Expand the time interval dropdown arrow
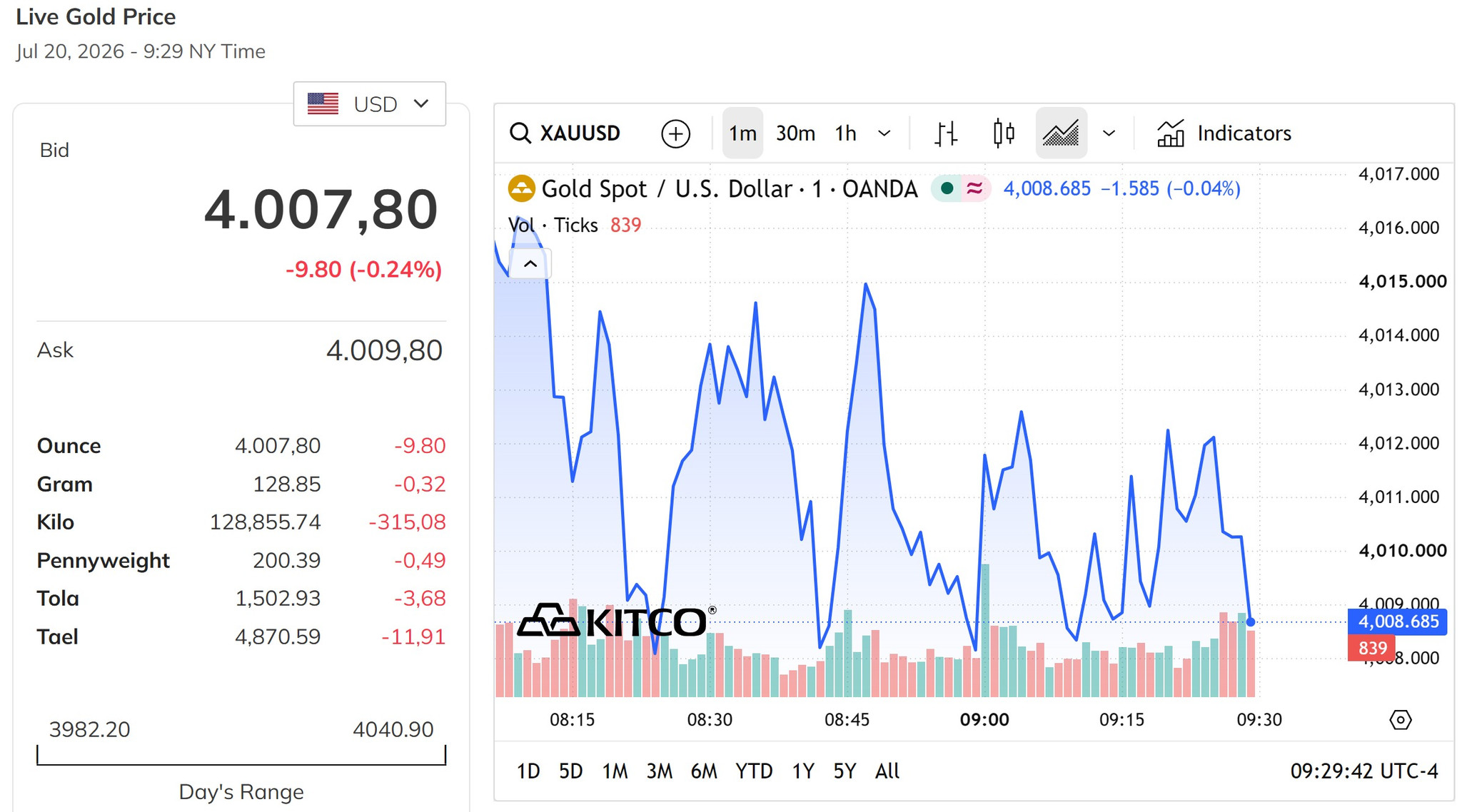Screen dimensions: 1462x812 pyautogui.click(x=884, y=133)
